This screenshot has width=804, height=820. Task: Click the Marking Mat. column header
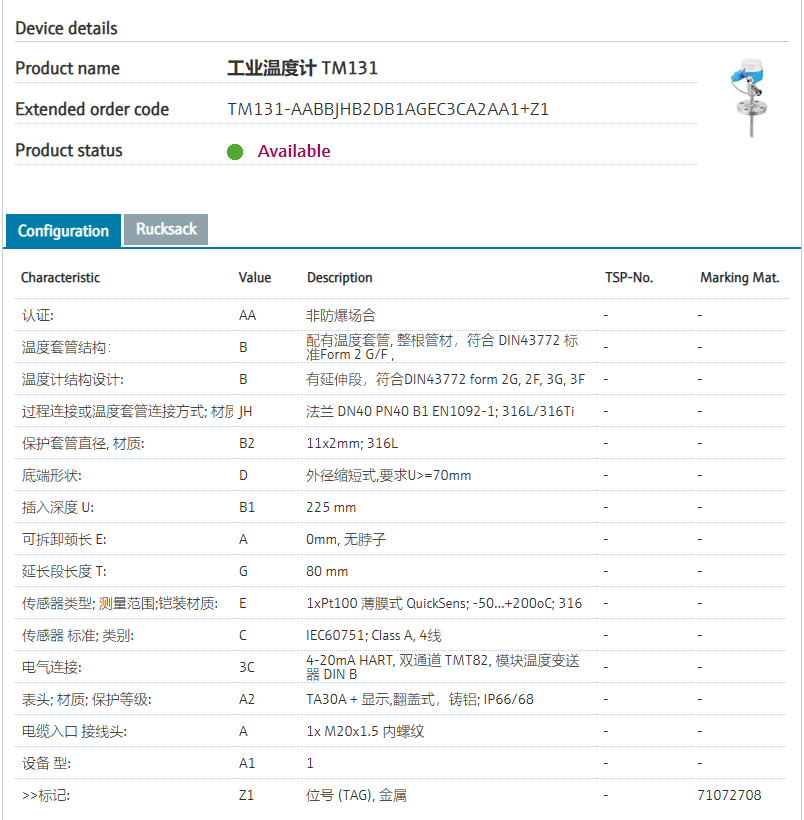pyautogui.click(x=739, y=277)
